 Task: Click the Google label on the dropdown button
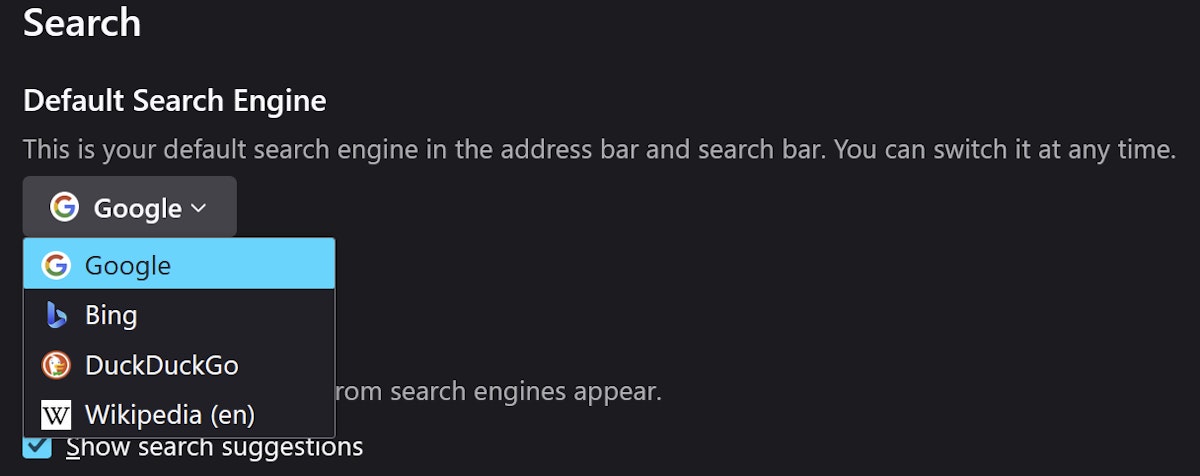coord(137,208)
